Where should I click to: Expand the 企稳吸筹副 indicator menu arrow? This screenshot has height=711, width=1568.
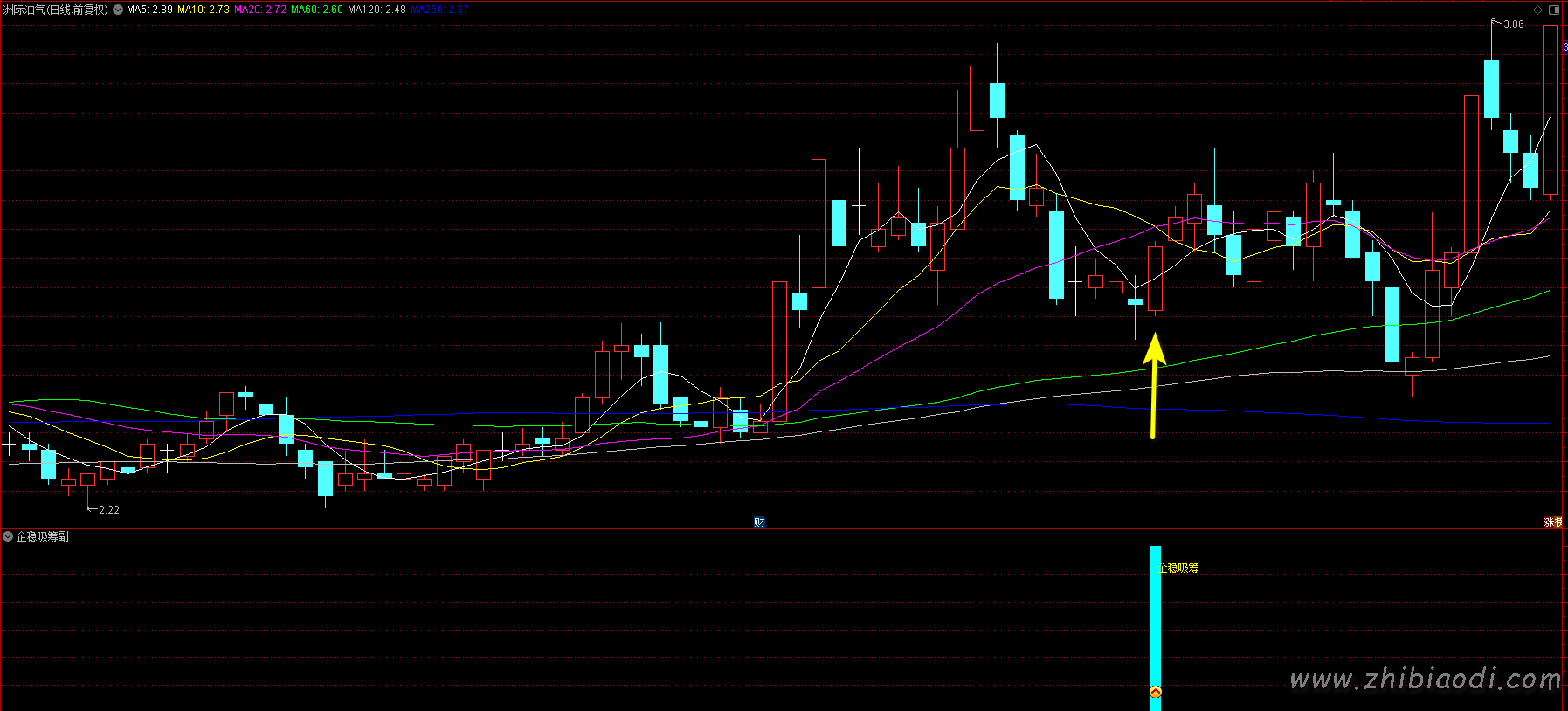(8, 536)
